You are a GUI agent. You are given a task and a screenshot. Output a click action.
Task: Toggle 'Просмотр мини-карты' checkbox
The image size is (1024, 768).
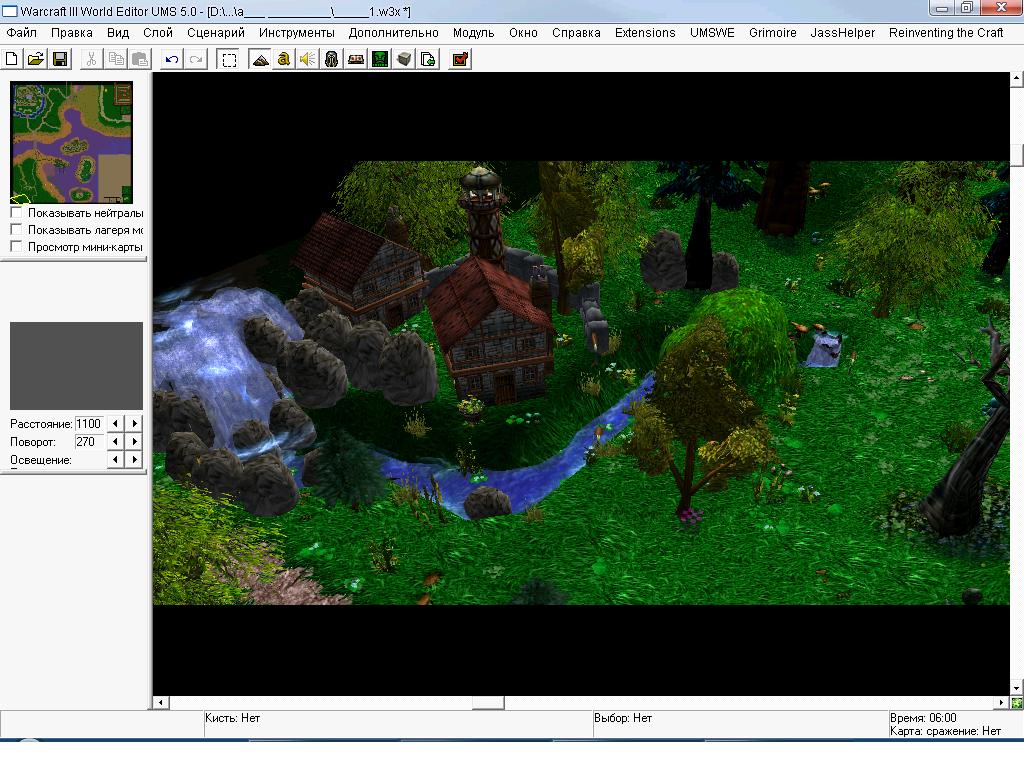16,246
